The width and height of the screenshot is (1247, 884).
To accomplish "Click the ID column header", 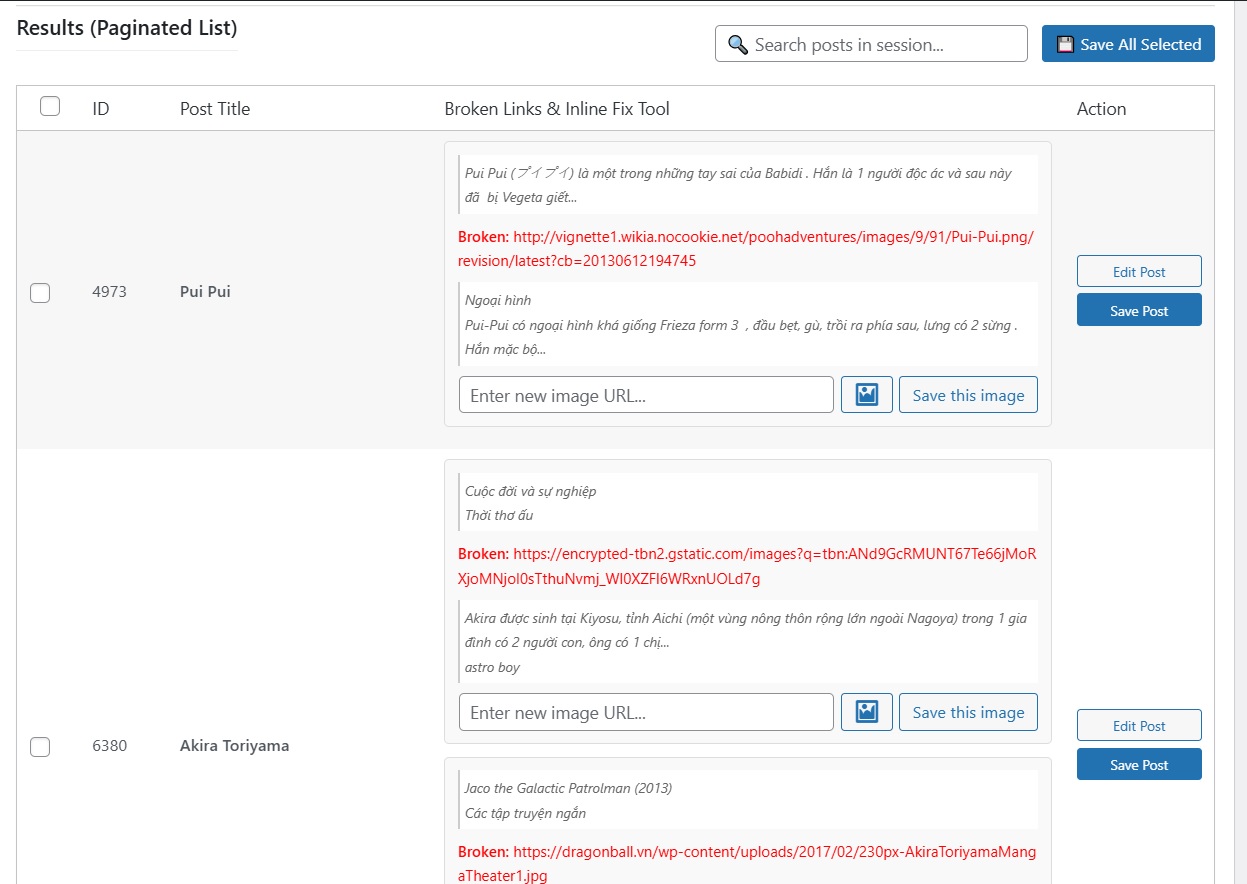I will pyautogui.click(x=101, y=108).
